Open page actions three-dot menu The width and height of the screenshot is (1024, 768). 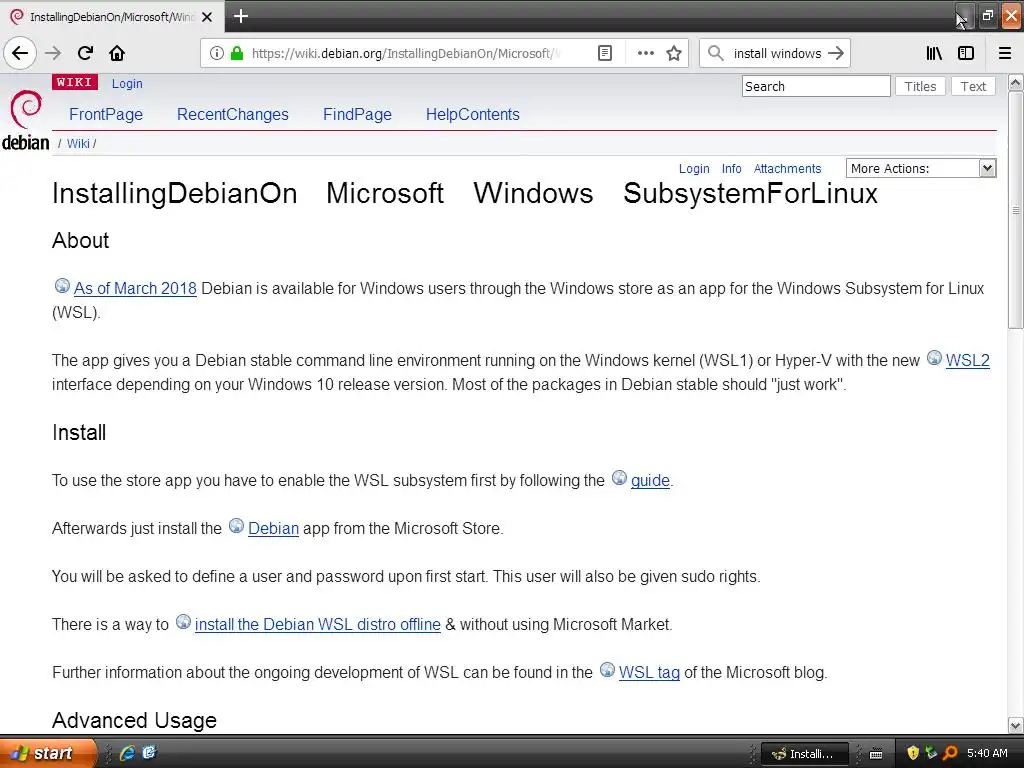tap(645, 53)
